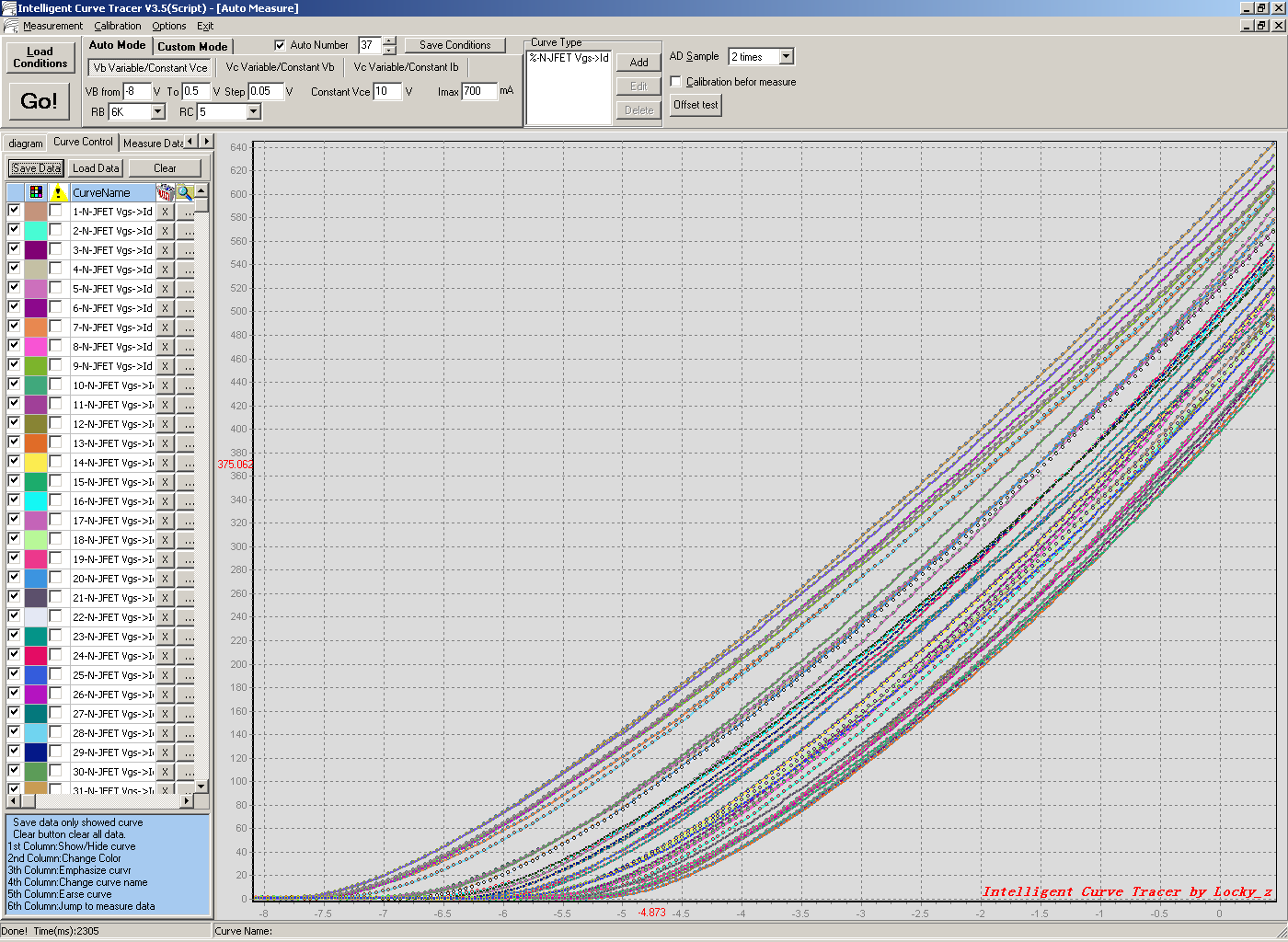Change color swatch of curve 7-N-JFET
Image resolution: width=1288 pixels, height=942 pixels.
pos(36,327)
